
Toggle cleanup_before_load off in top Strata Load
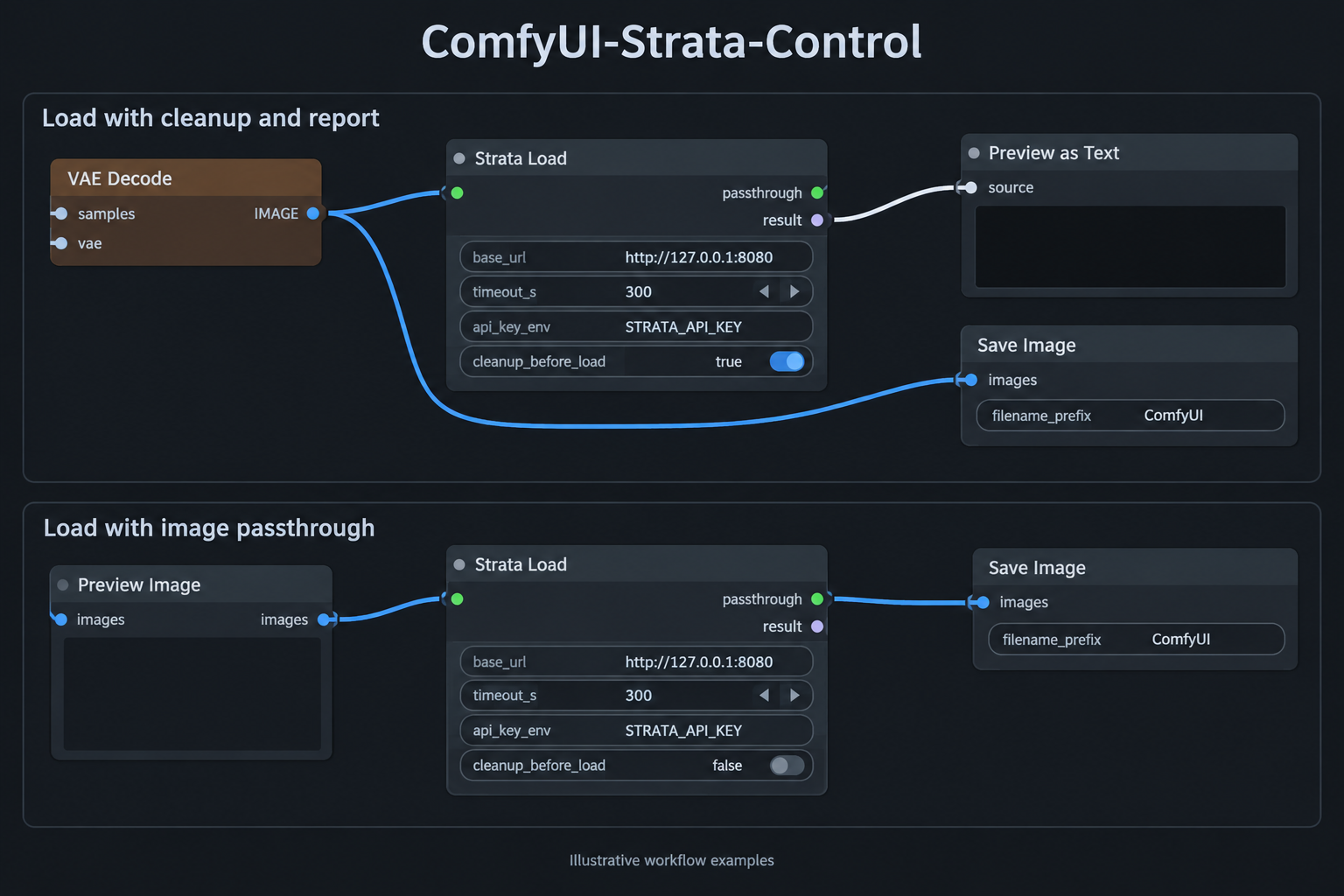787,361
